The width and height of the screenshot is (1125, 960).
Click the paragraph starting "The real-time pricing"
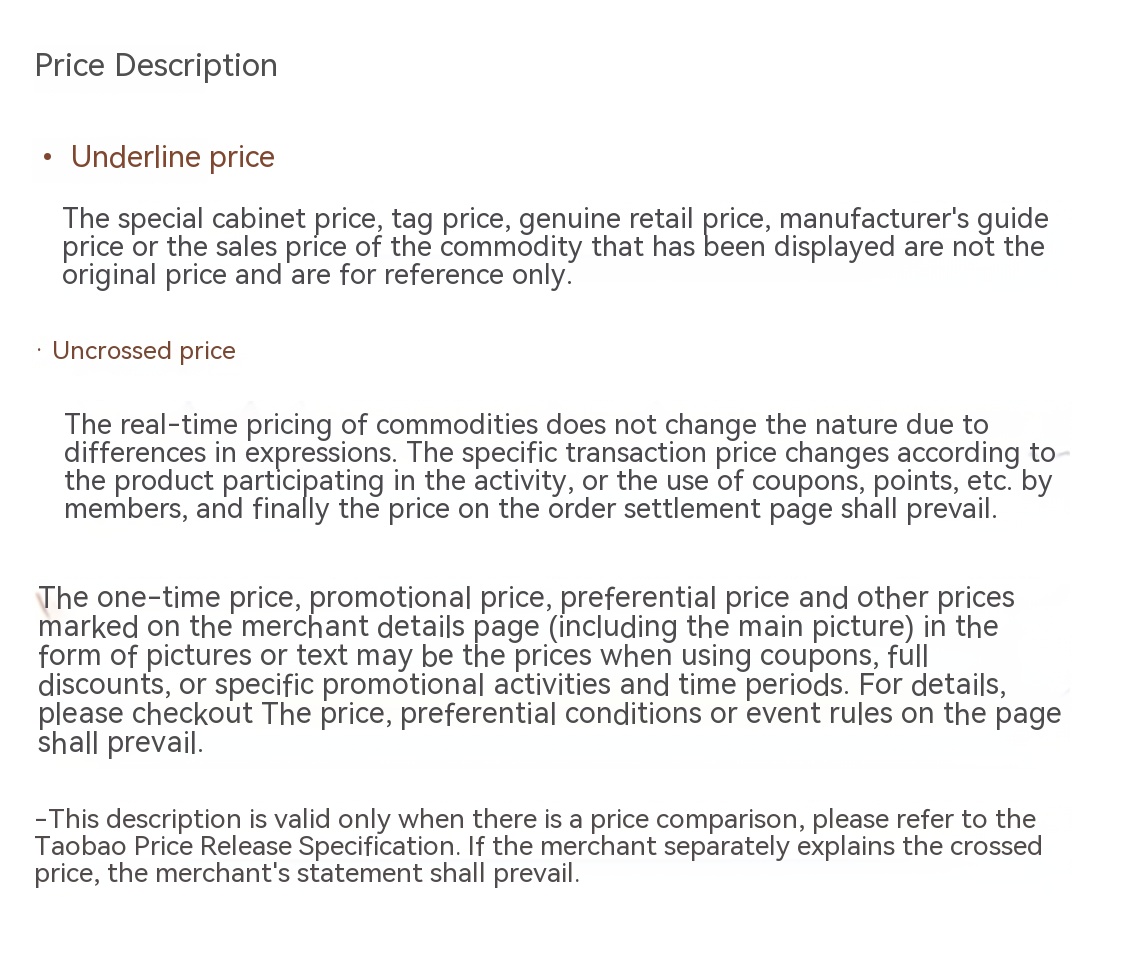pos(558,467)
